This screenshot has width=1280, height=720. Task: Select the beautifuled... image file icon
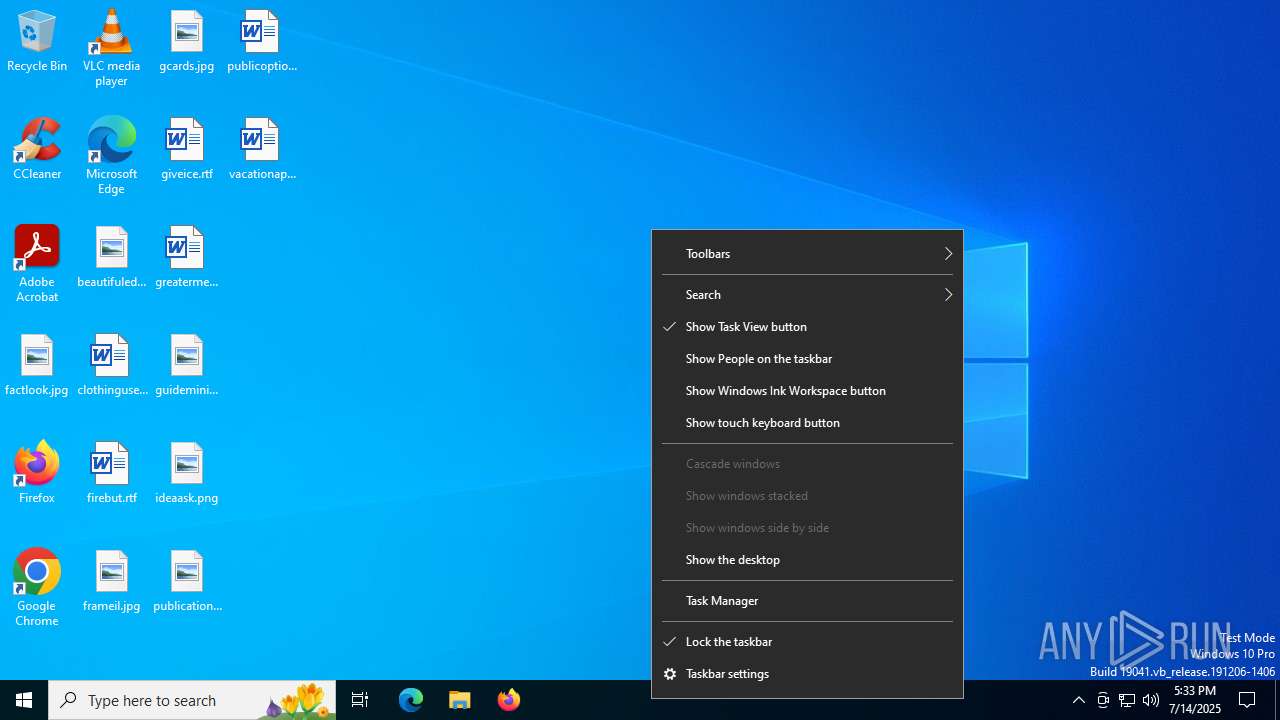[111, 258]
